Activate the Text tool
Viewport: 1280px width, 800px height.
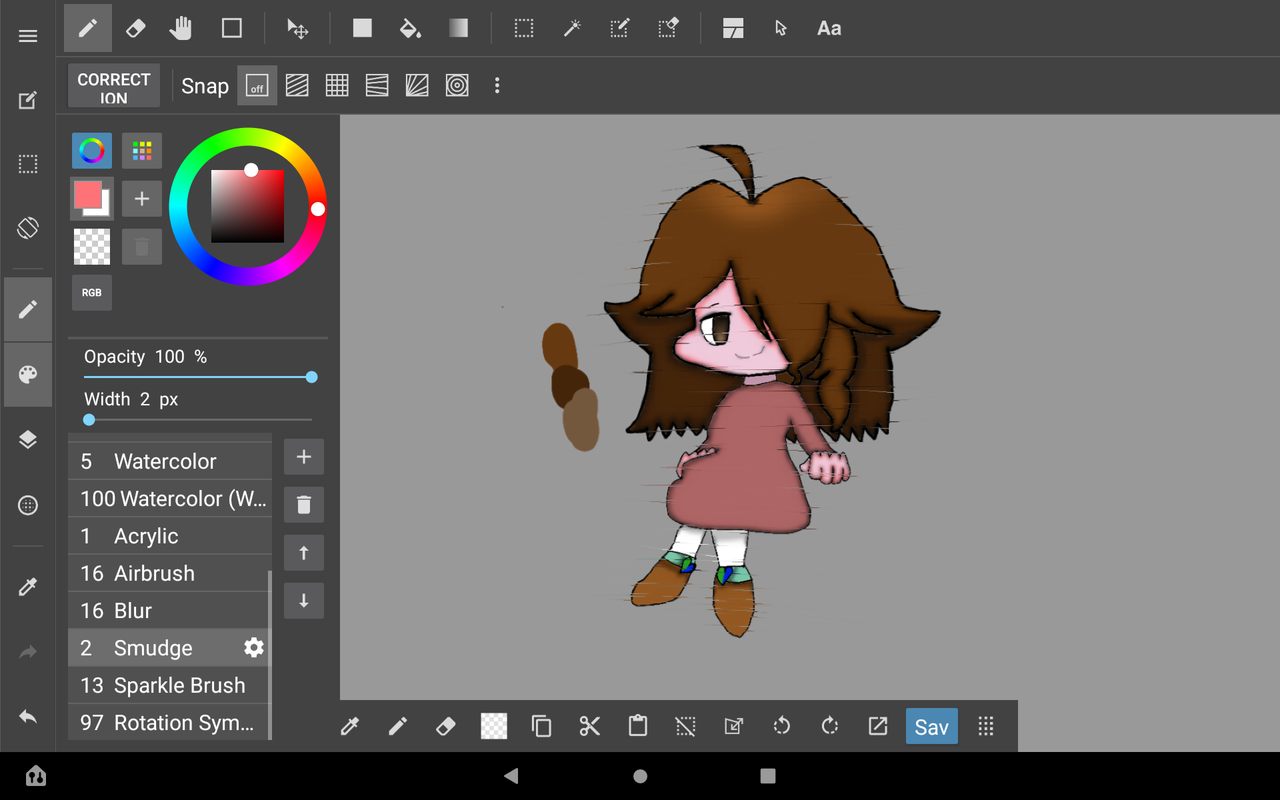829,29
